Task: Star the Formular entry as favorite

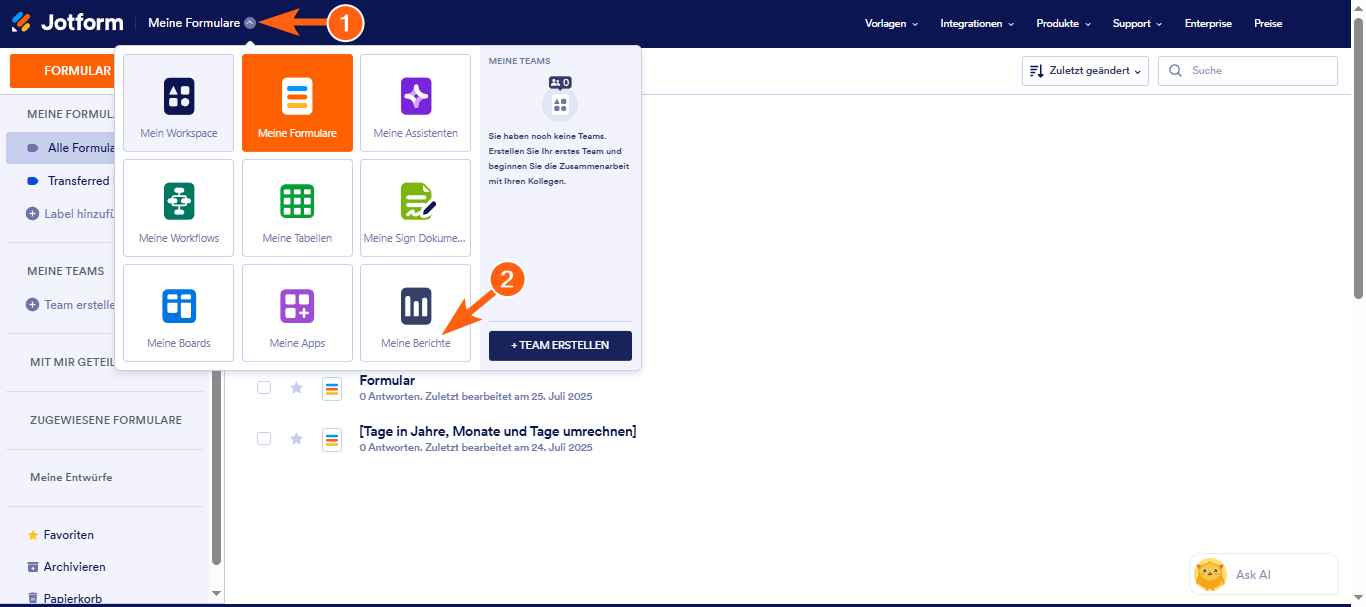Action: coord(296,388)
